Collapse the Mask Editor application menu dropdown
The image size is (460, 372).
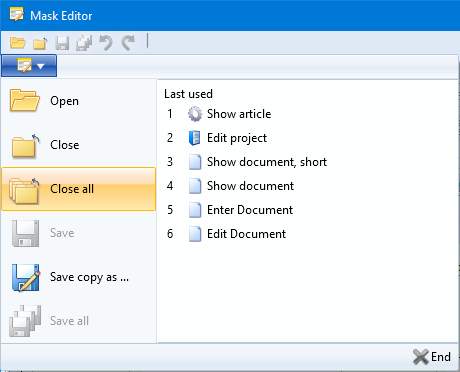pyautogui.click(x=29, y=66)
